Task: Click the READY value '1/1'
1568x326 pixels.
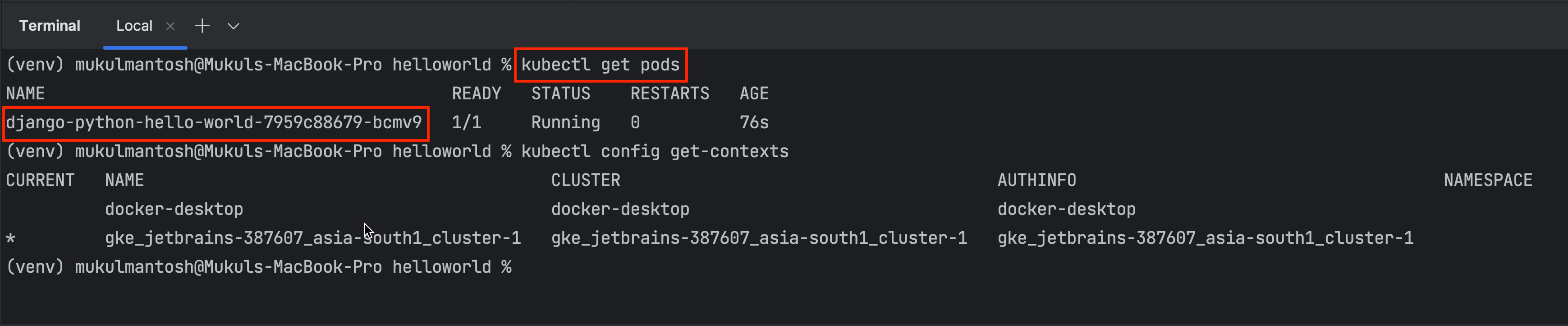Action: click(466, 122)
